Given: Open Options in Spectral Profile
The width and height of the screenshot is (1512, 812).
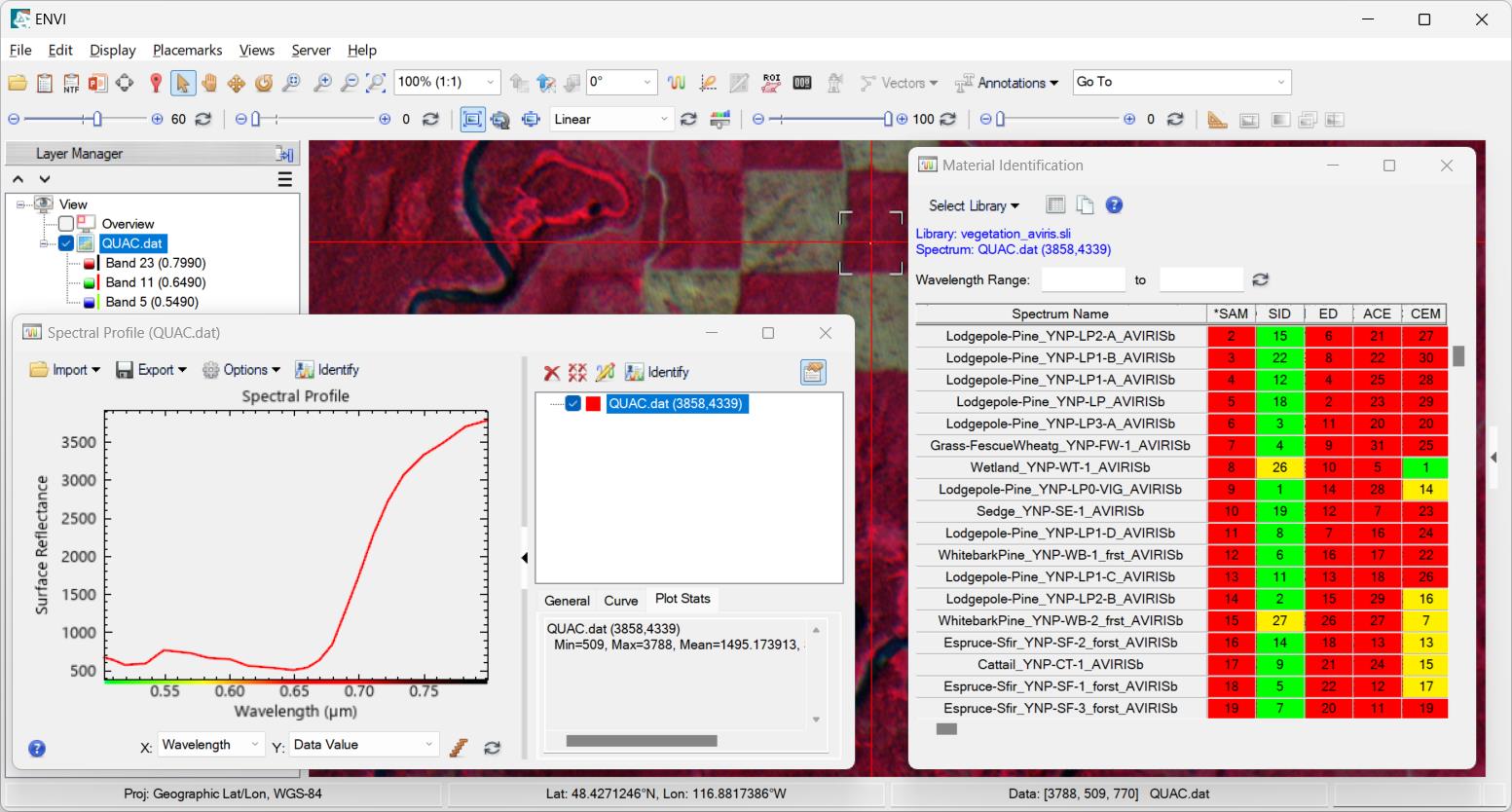Looking at the screenshot, I should 241,370.
